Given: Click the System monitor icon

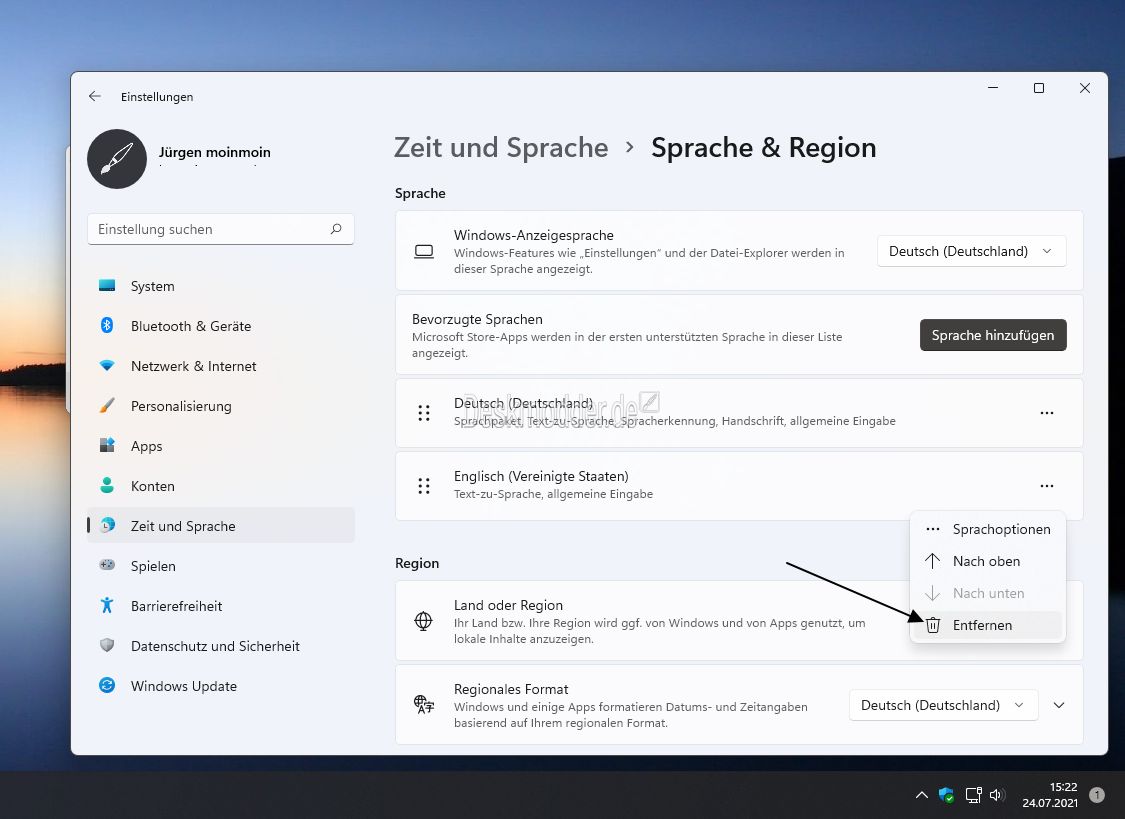Looking at the screenshot, I should [x=107, y=285].
